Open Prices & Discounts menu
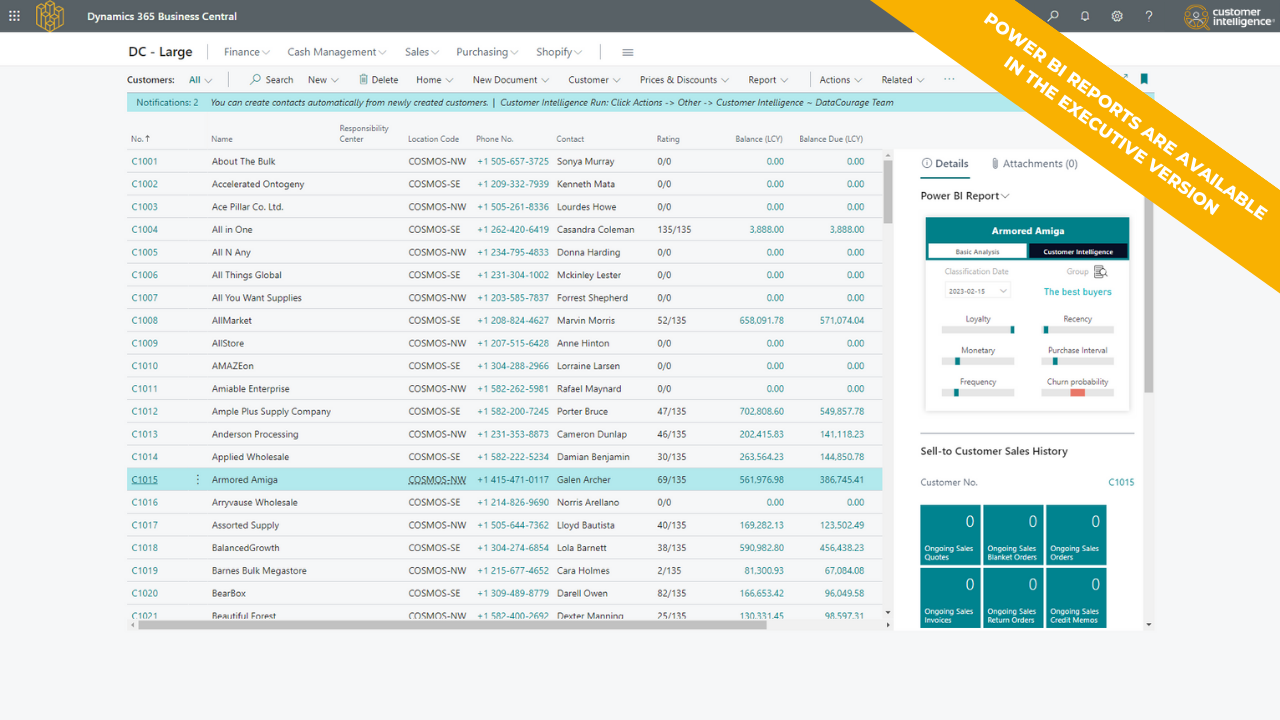The width and height of the screenshot is (1280, 720). click(685, 80)
